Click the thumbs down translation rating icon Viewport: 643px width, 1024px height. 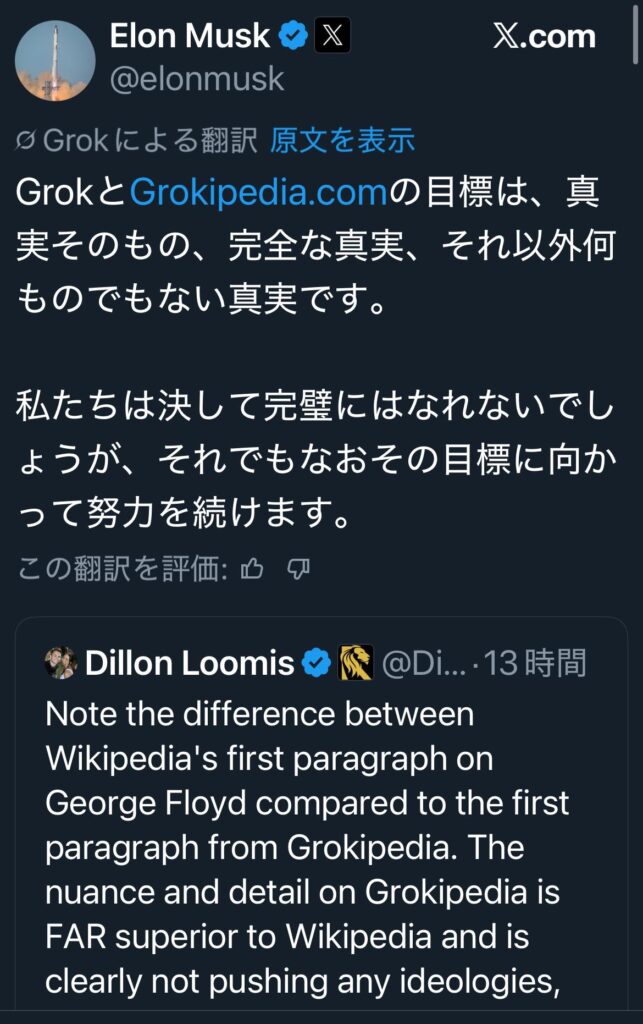(298, 570)
